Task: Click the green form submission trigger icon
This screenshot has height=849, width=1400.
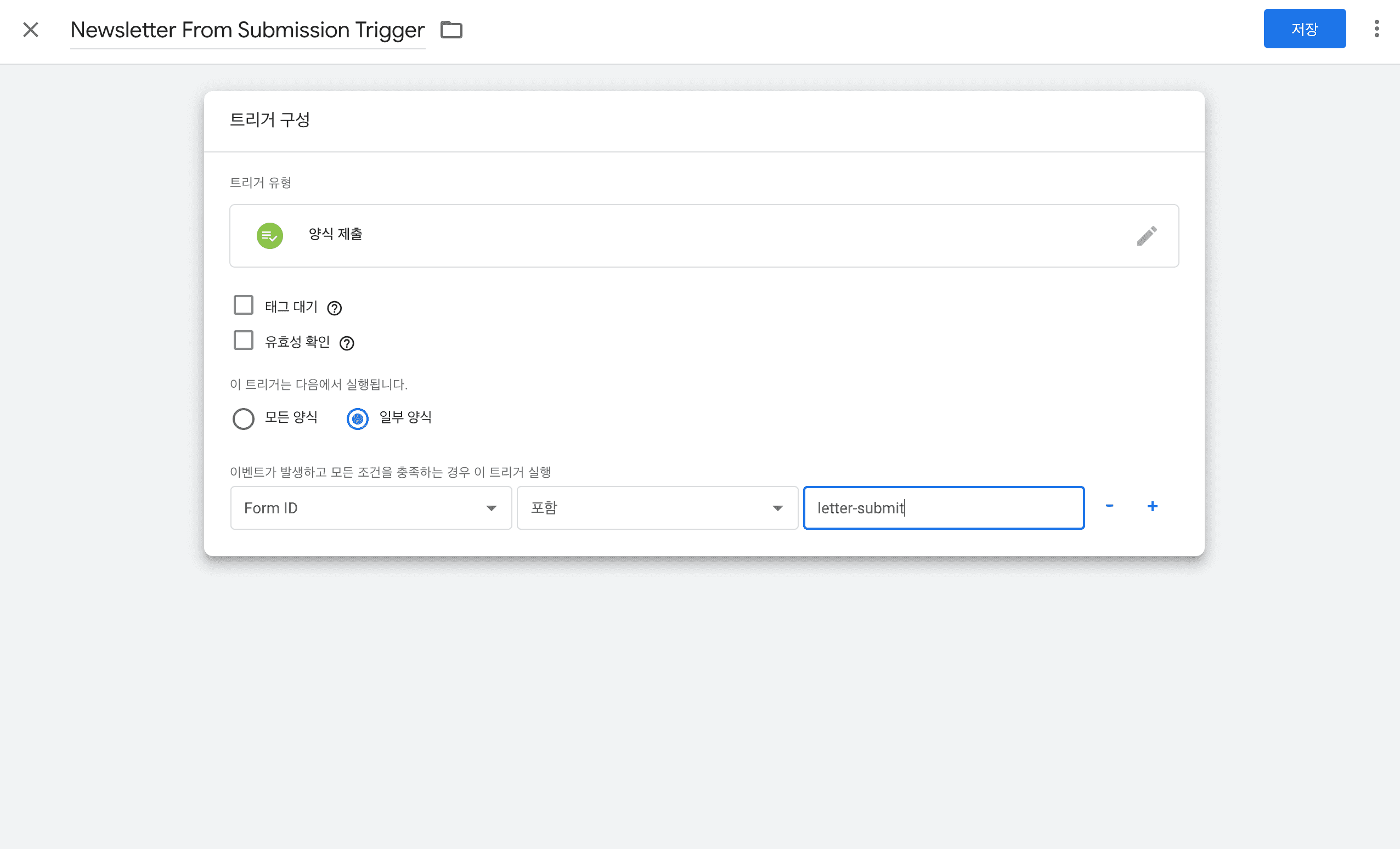Action: [269, 236]
